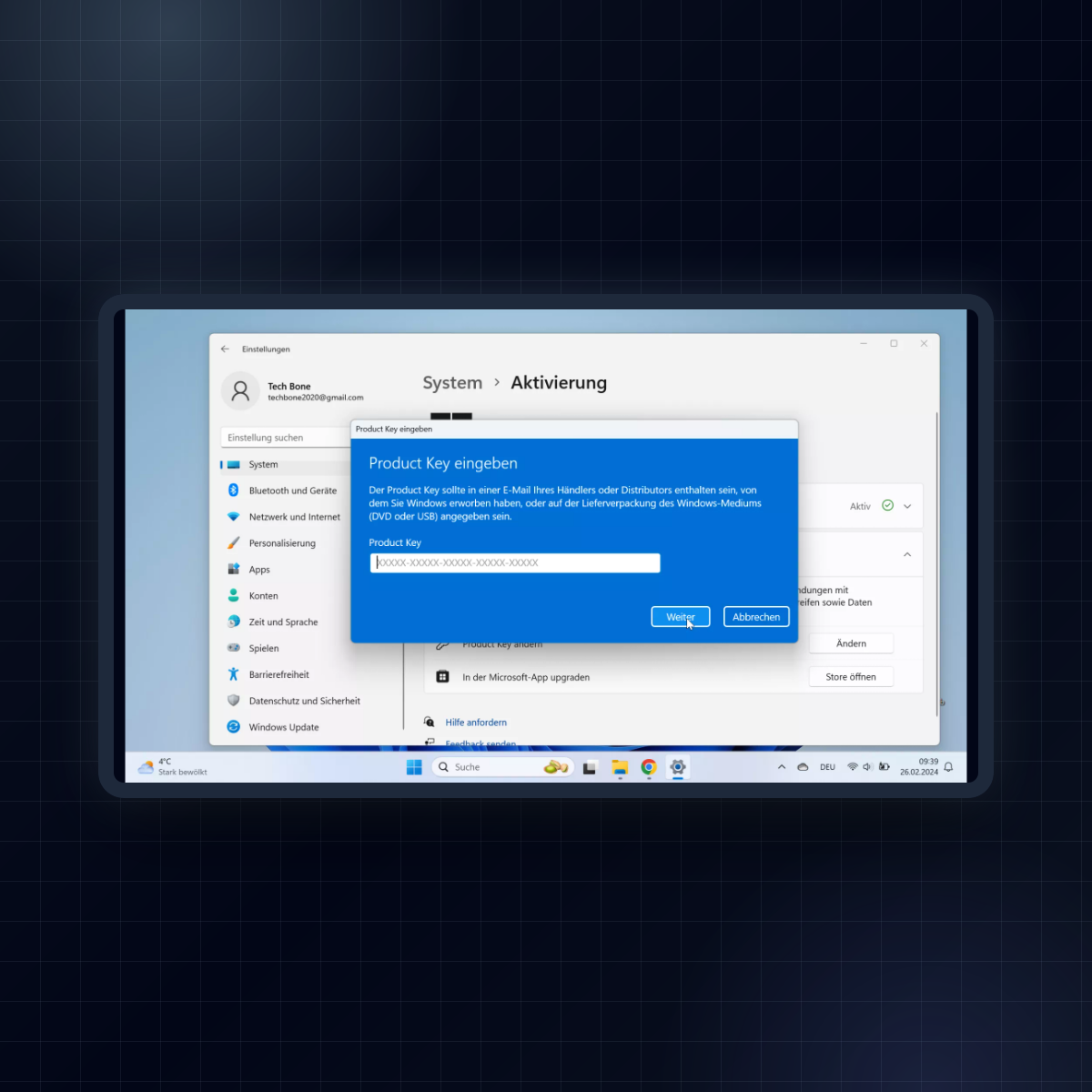Open the notification bell
The height and width of the screenshot is (1092, 1092).
pyautogui.click(x=948, y=767)
